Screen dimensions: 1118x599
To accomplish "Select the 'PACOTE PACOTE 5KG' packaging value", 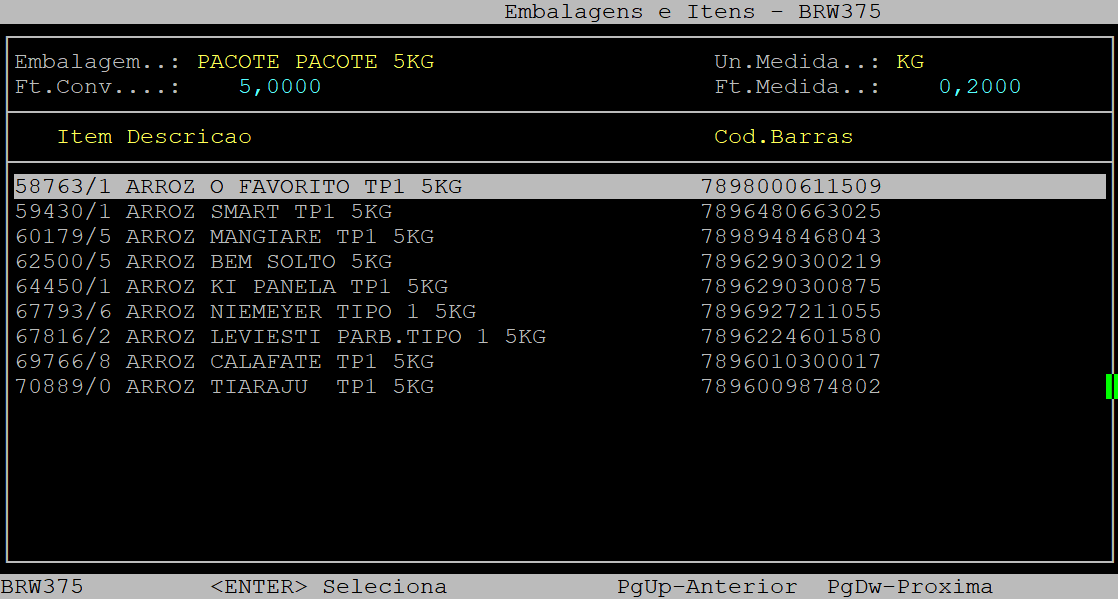I will [x=315, y=62].
